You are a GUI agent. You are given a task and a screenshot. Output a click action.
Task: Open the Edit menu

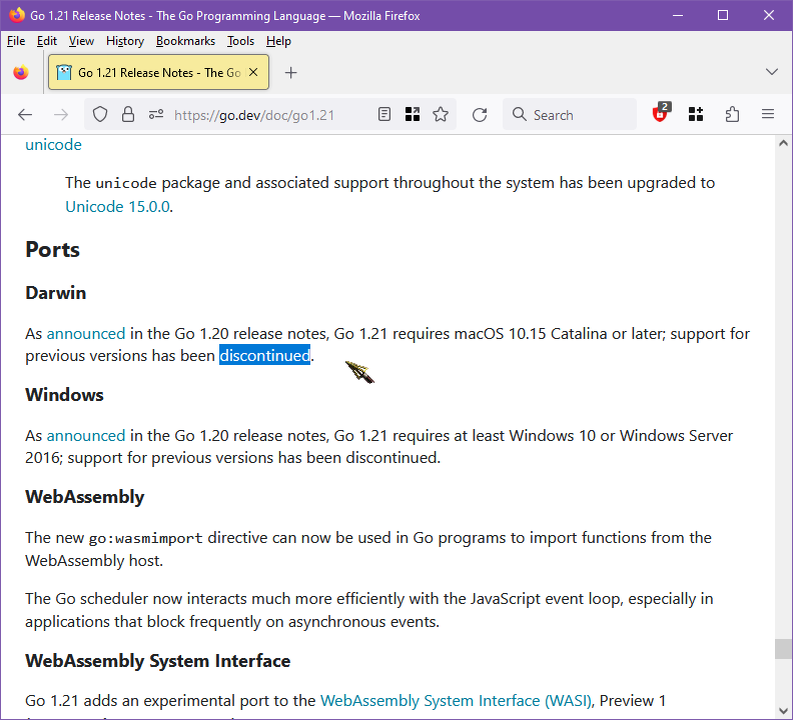[x=47, y=41]
